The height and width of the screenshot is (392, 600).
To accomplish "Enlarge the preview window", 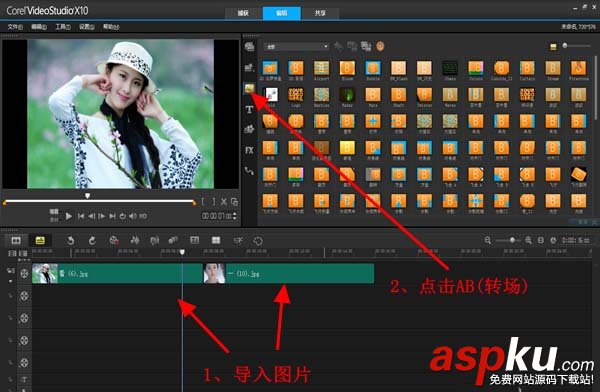I will click(234, 202).
